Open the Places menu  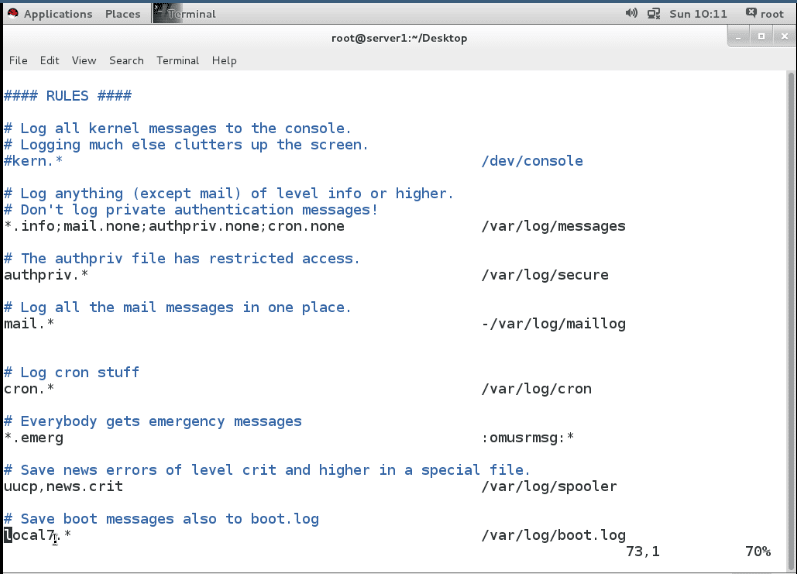click(122, 14)
